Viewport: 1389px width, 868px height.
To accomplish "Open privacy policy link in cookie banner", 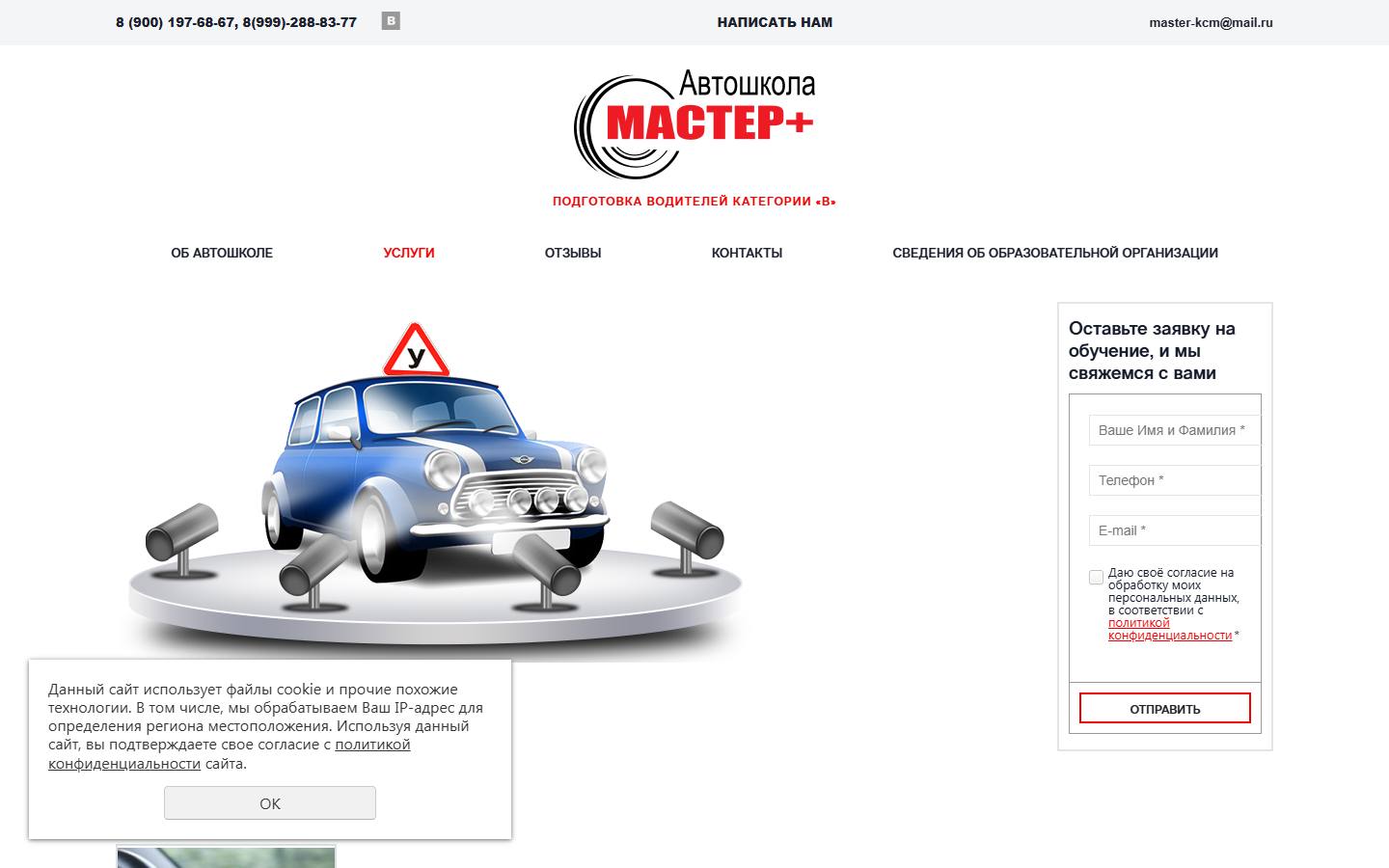I will (x=230, y=754).
